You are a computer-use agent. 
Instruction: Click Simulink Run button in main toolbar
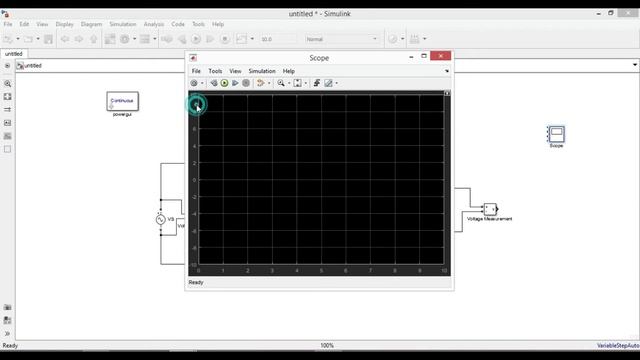click(x=196, y=39)
